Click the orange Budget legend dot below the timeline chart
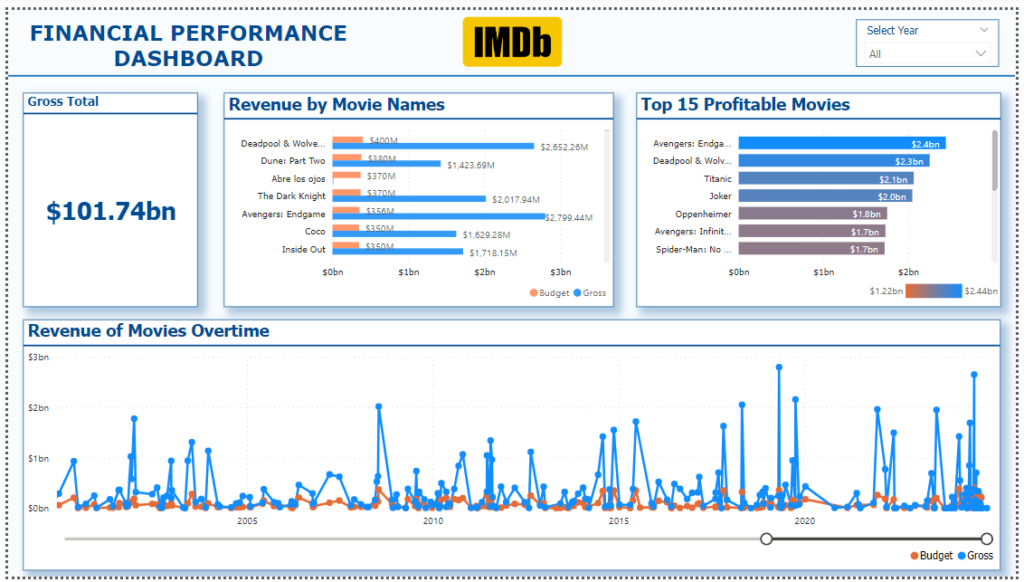1024x582 pixels. (x=914, y=556)
